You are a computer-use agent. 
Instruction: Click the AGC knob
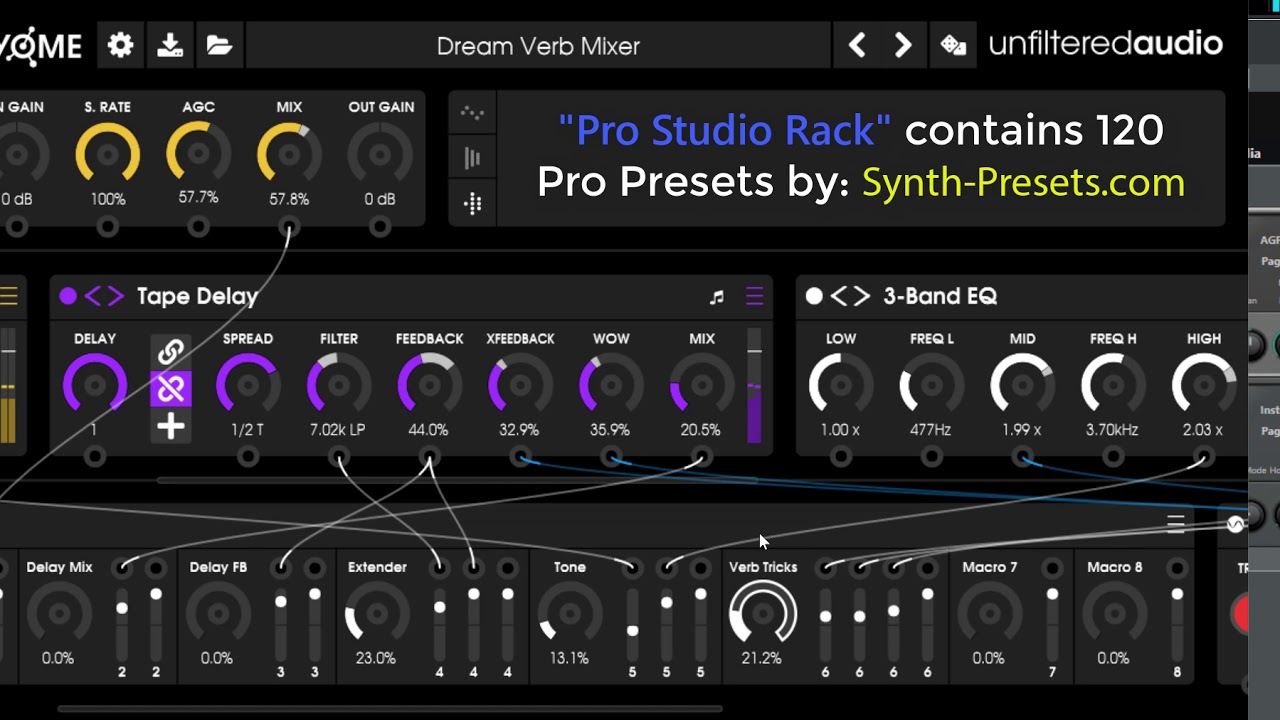point(198,154)
